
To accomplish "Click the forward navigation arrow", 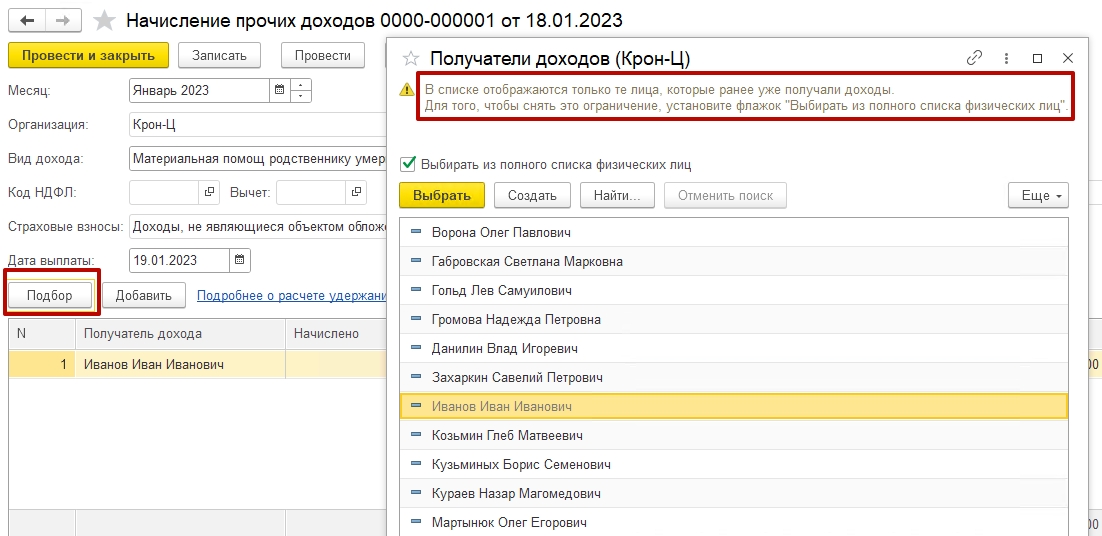I will [63, 20].
